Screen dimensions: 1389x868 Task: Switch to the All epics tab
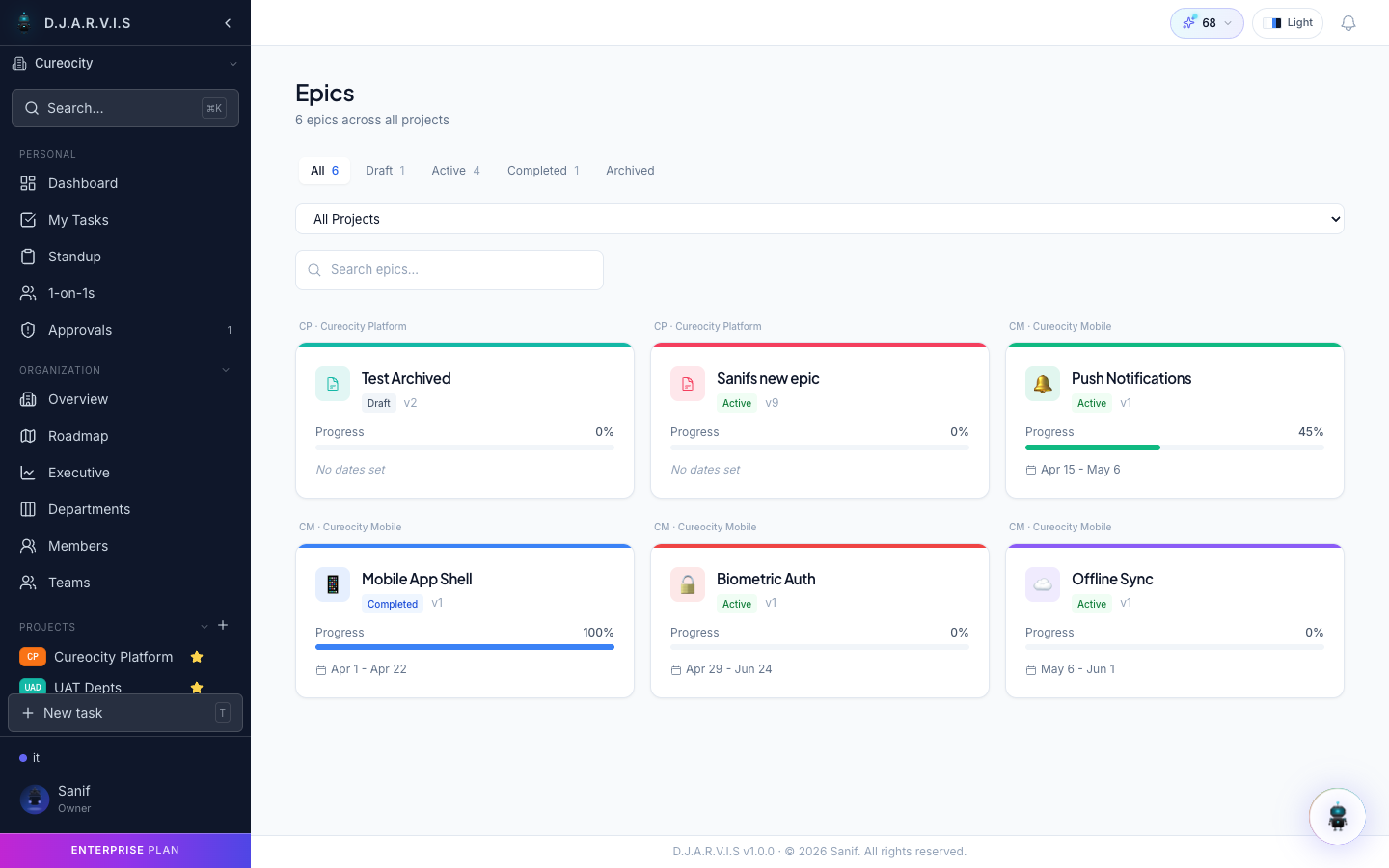click(x=324, y=171)
